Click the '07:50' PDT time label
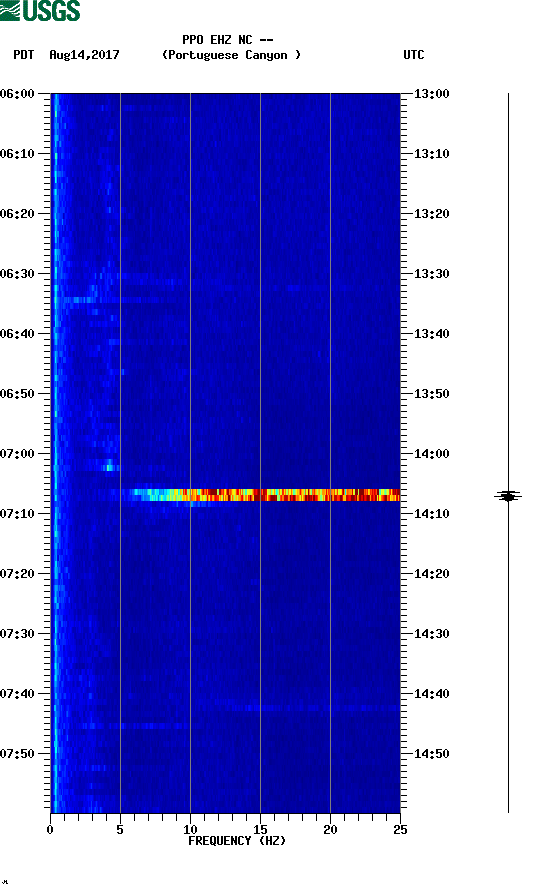The height and width of the screenshot is (893, 552). (x=18, y=753)
